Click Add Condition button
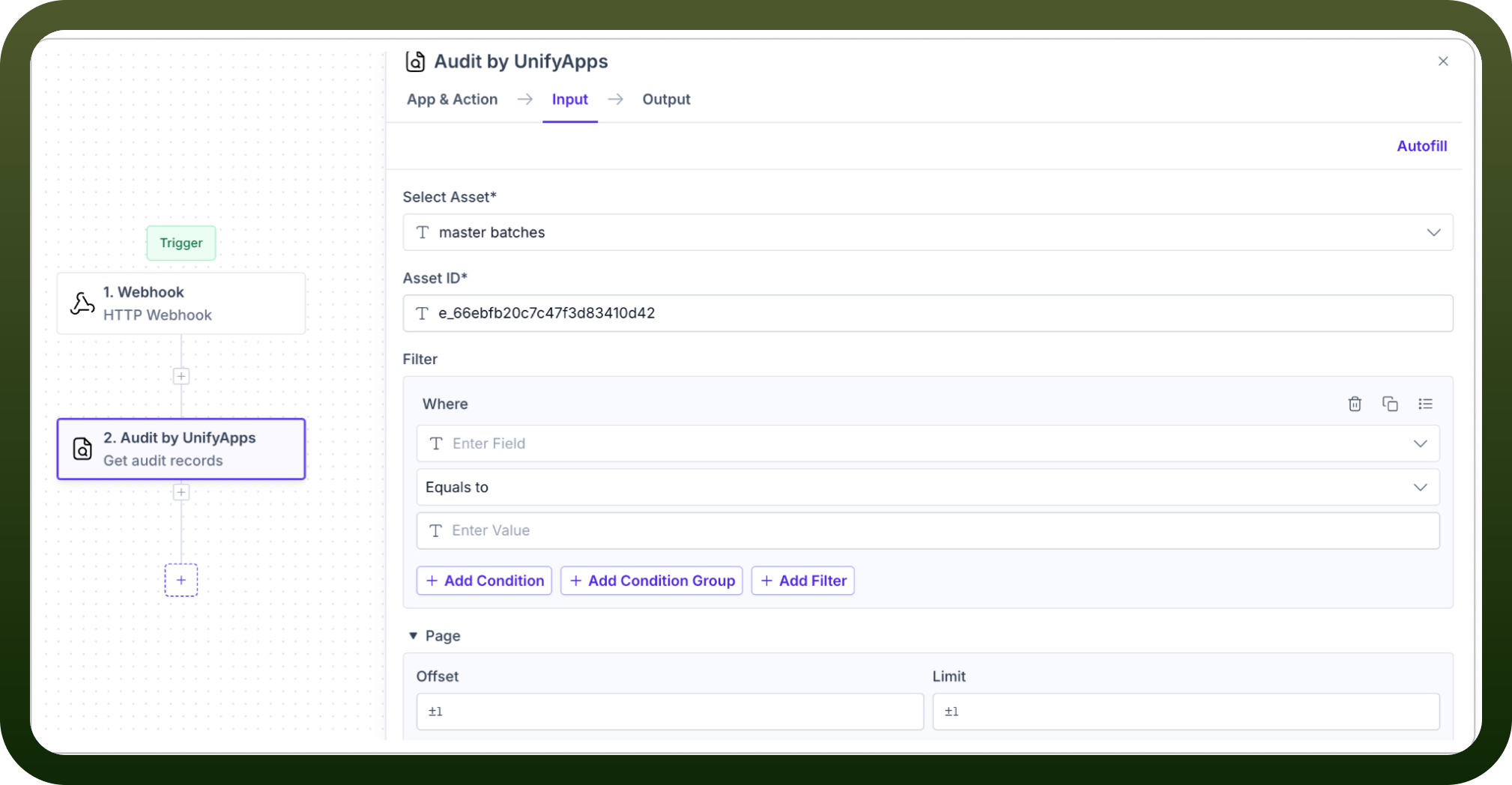The width and height of the screenshot is (1512, 785). point(484,581)
